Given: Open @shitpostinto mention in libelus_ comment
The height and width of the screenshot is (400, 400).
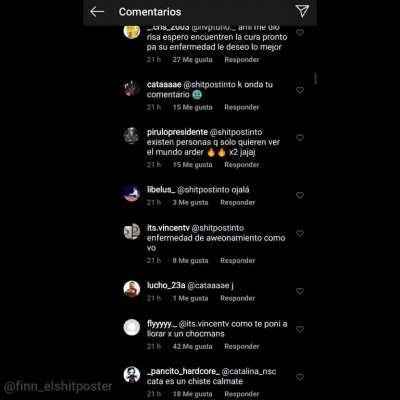Looking at the screenshot, I should (x=213, y=190).
